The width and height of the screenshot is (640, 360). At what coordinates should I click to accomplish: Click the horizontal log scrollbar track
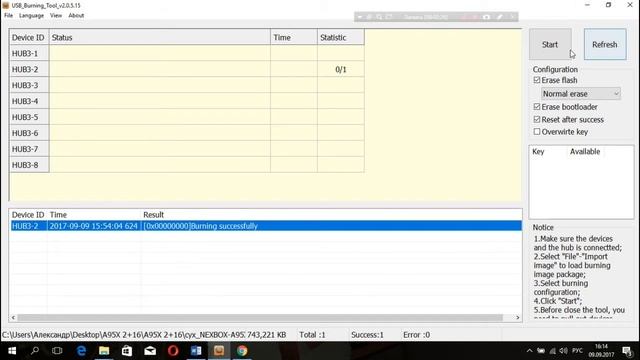260,318
